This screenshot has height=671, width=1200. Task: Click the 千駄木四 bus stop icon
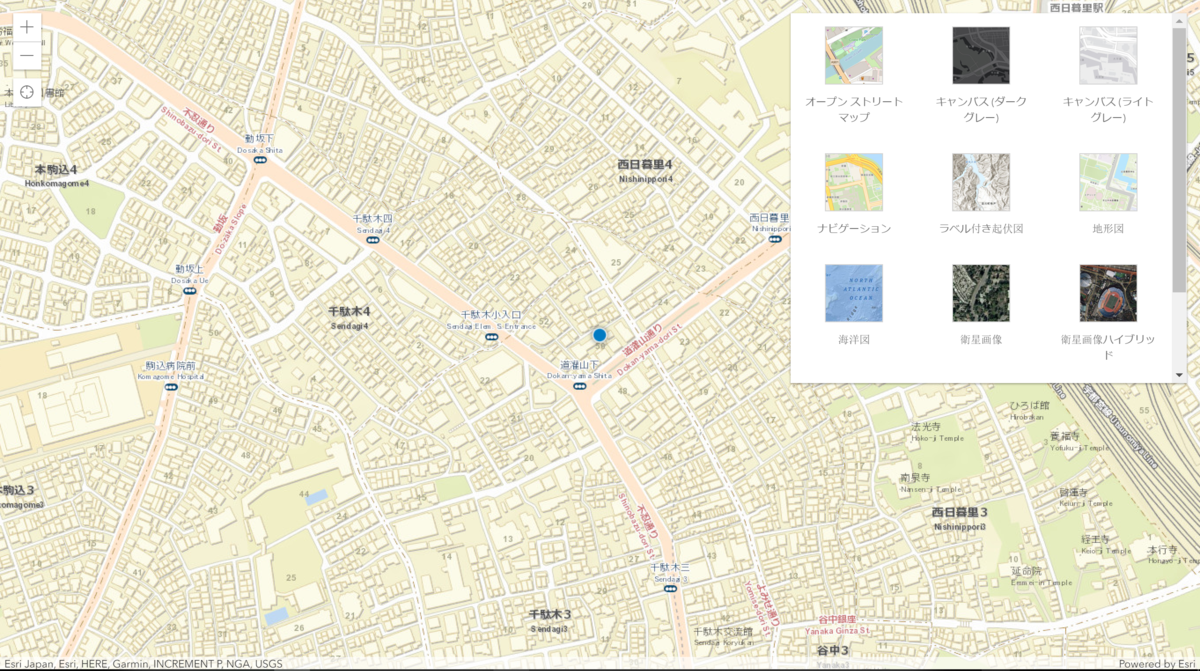pyautogui.click(x=372, y=240)
